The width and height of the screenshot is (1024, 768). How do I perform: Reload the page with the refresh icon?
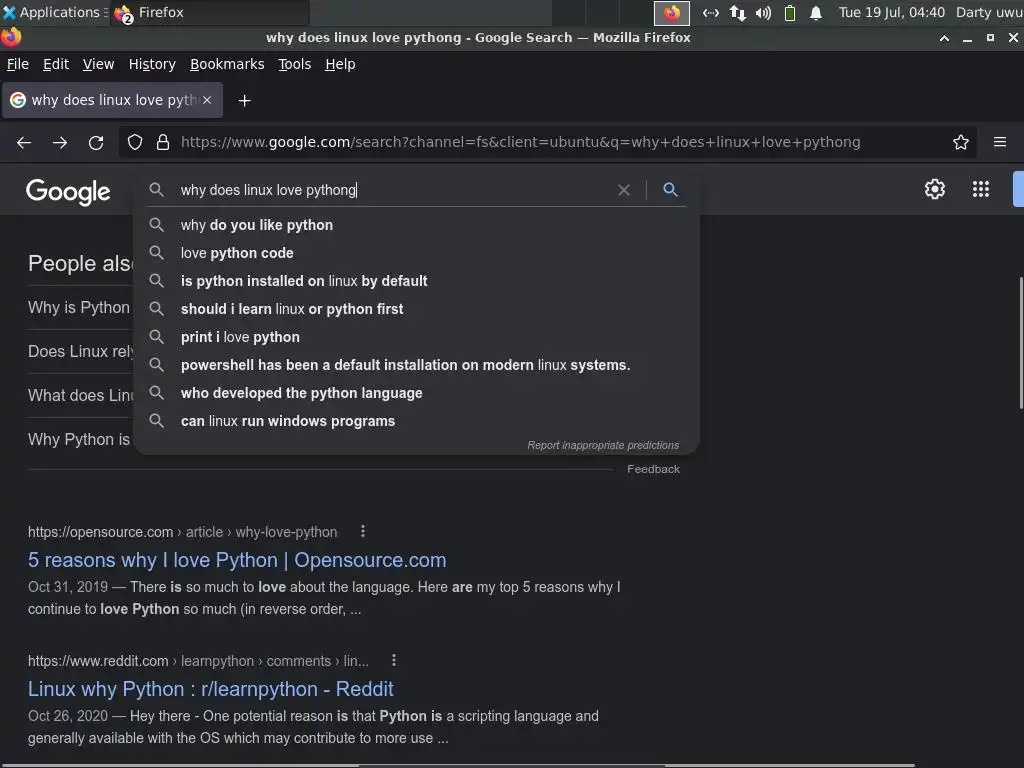96,142
